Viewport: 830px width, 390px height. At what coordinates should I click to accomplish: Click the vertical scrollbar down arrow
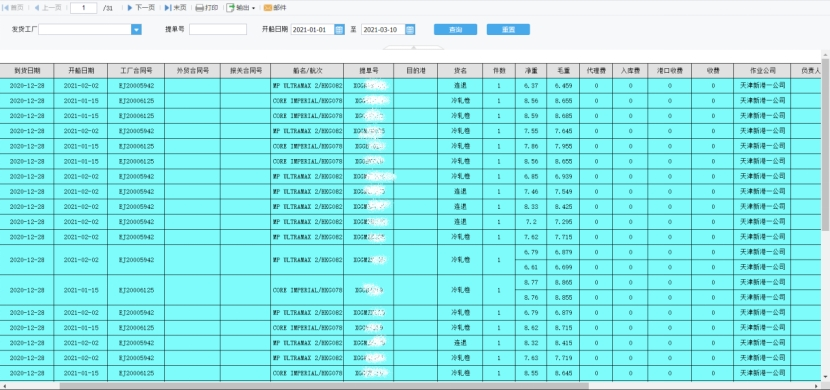826,378
